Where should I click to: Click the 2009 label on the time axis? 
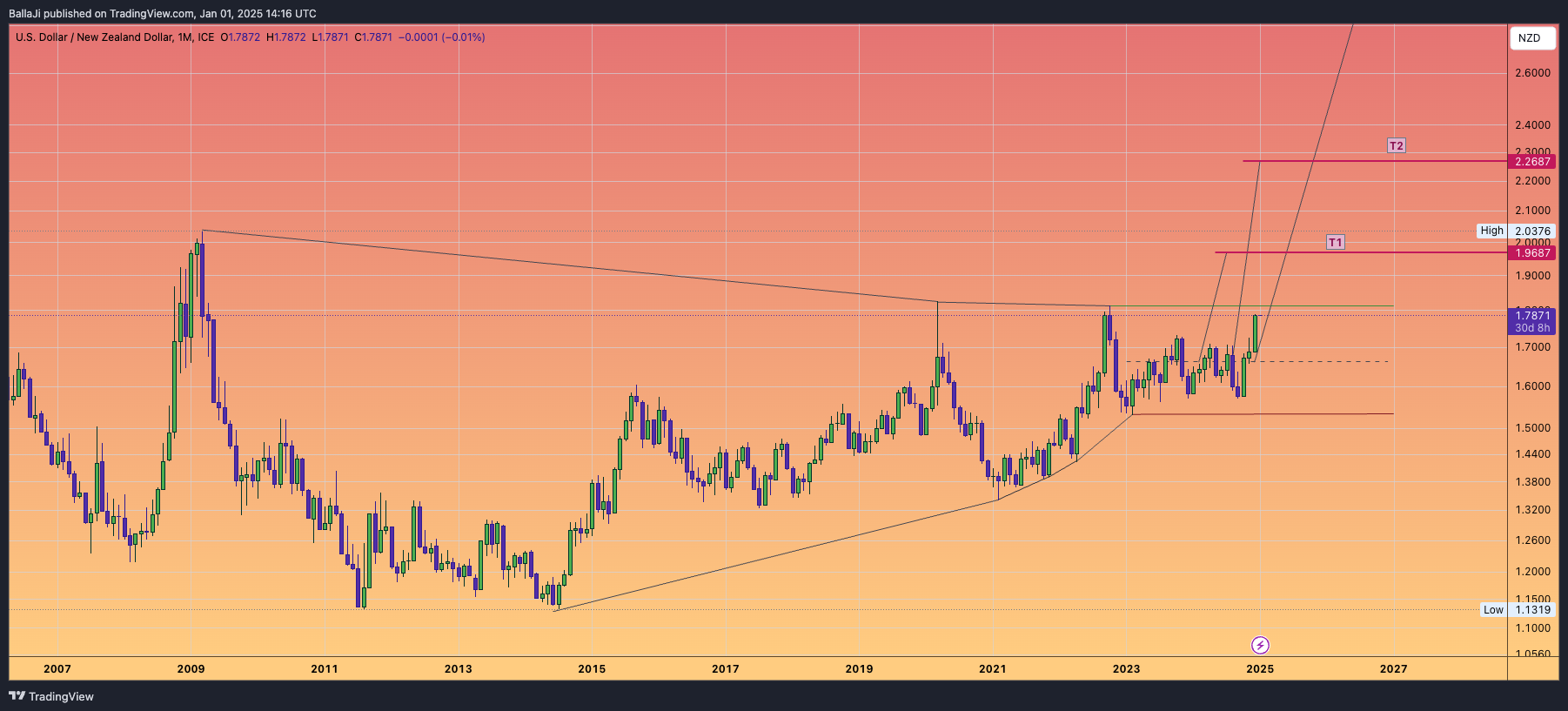pos(191,668)
